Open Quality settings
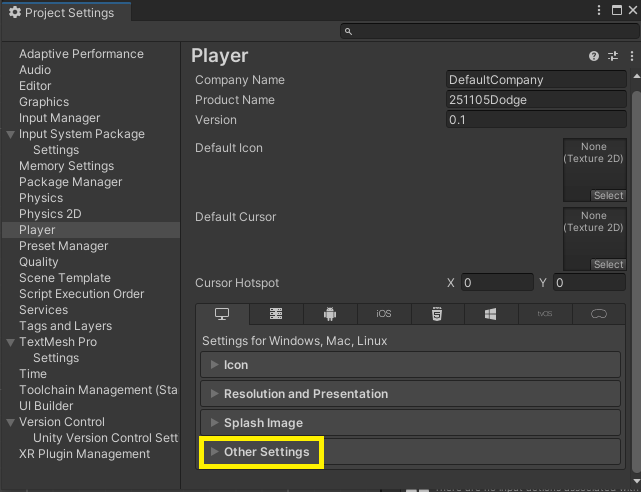This screenshot has height=492, width=641. click(39, 262)
